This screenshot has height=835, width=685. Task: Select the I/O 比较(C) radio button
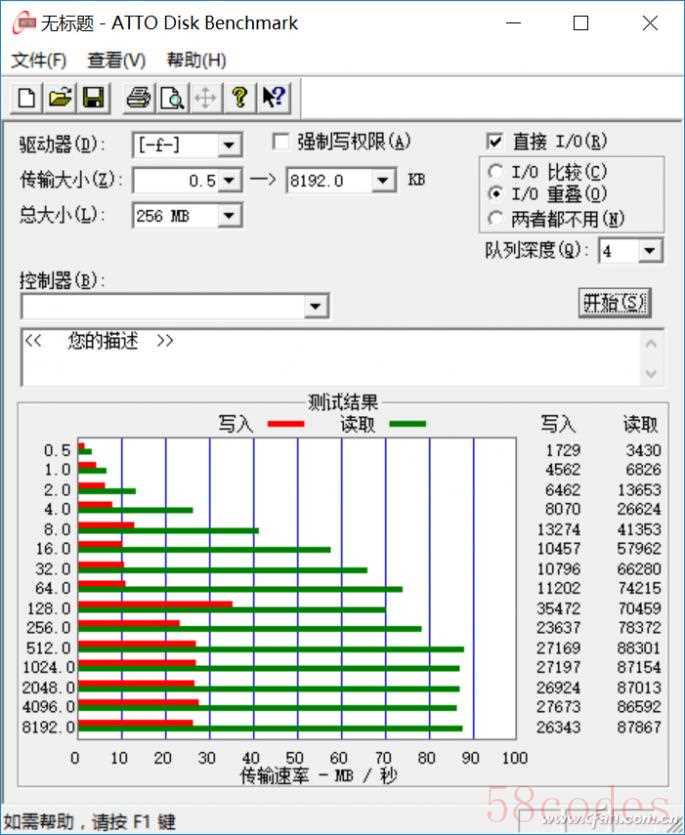(x=495, y=171)
